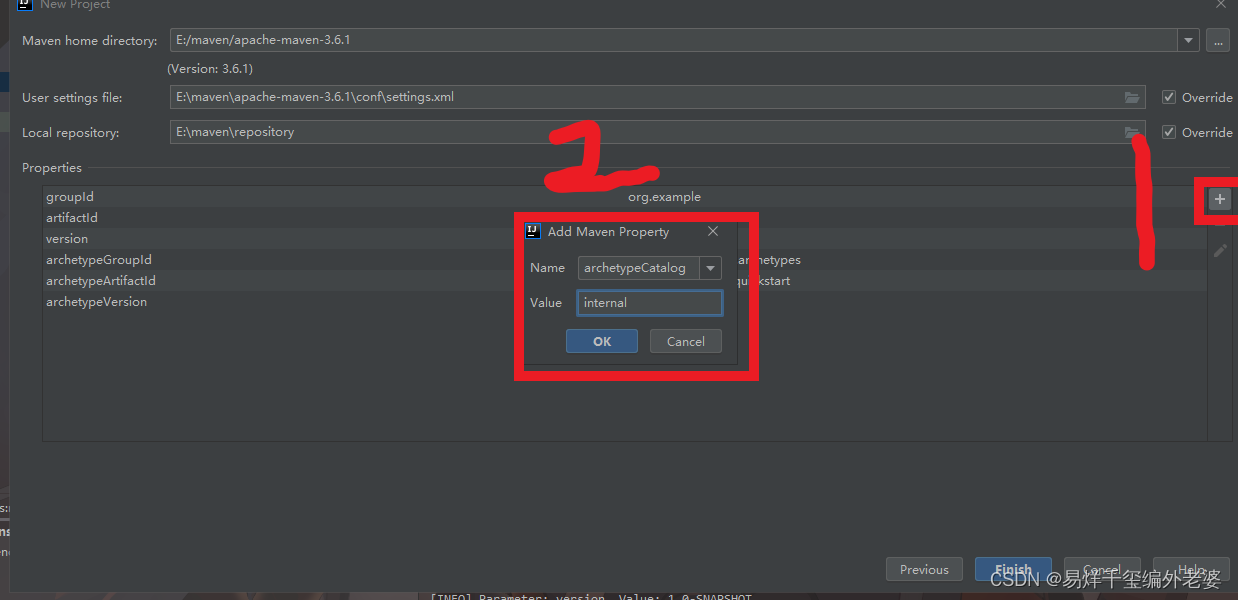Click the Finish button
Image resolution: width=1238 pixels, height=600 pixels.
[x=1013, y=569]
